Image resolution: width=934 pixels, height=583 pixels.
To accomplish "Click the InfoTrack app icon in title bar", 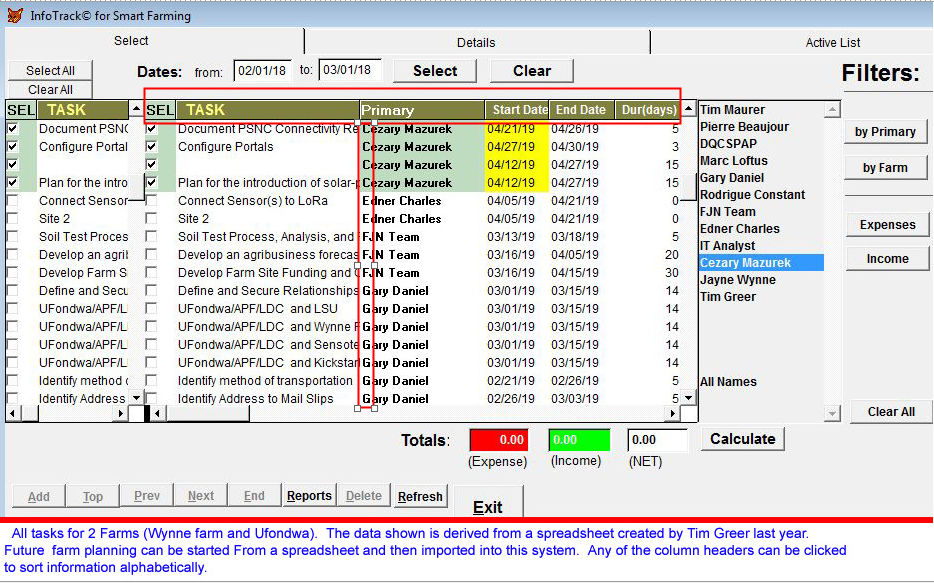I will [13, 15].
